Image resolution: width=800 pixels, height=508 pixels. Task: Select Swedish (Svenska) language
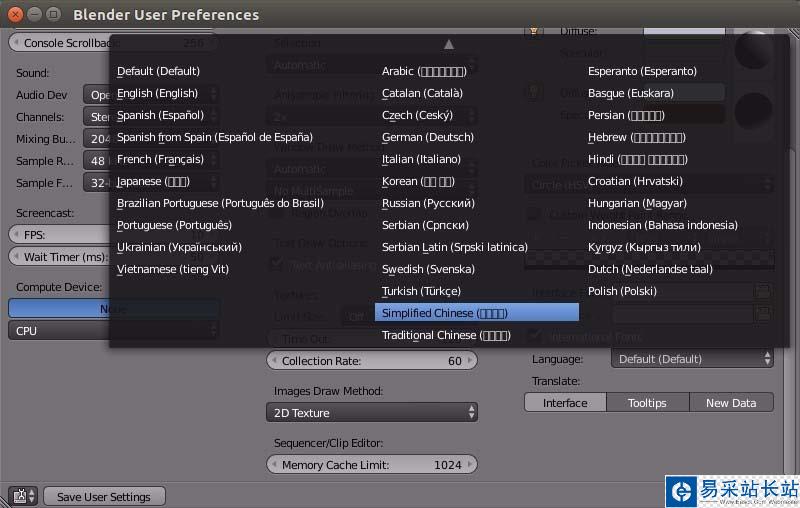tap(428, 269)
